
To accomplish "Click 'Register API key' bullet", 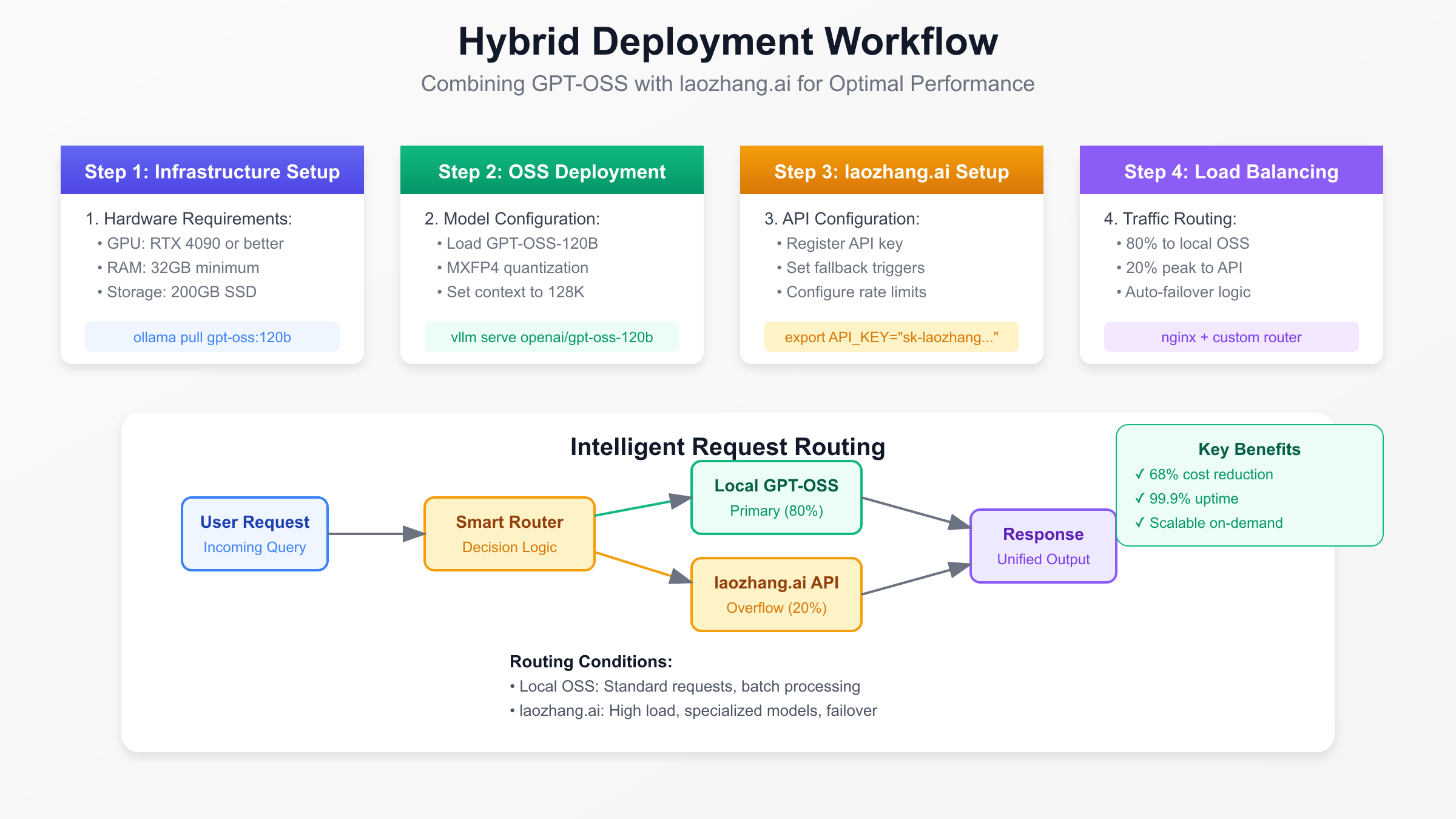I will click(840, 243).
